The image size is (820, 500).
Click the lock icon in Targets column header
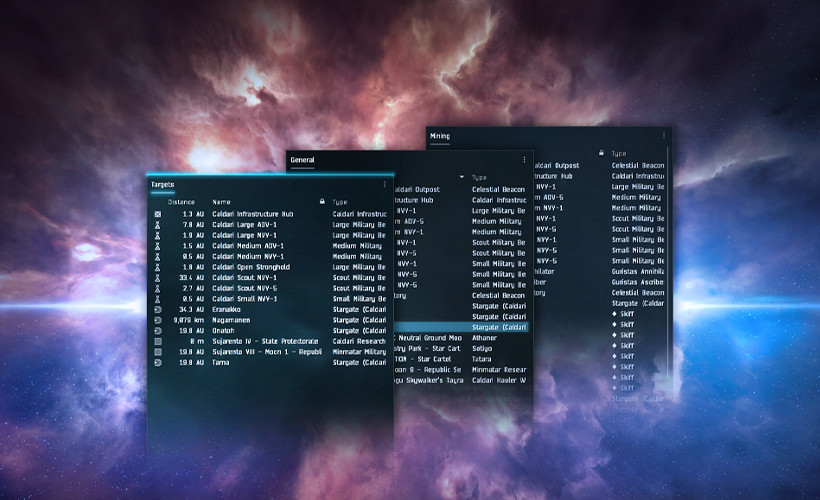322,201
